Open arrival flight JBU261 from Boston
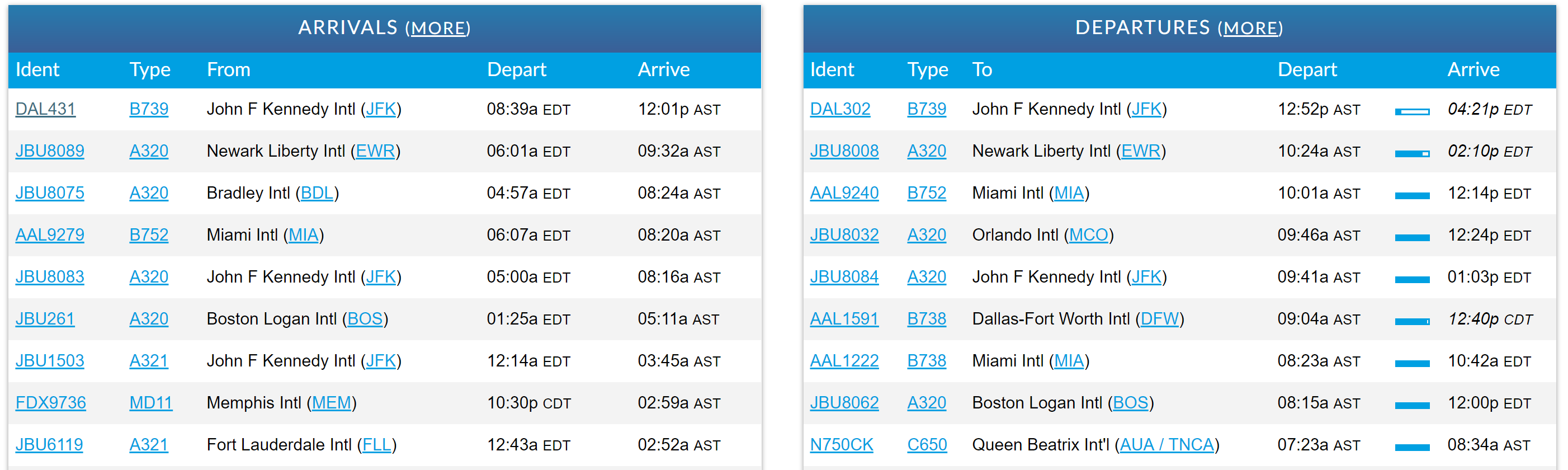This screenshot has height=470, width=1568. point(44,318)
